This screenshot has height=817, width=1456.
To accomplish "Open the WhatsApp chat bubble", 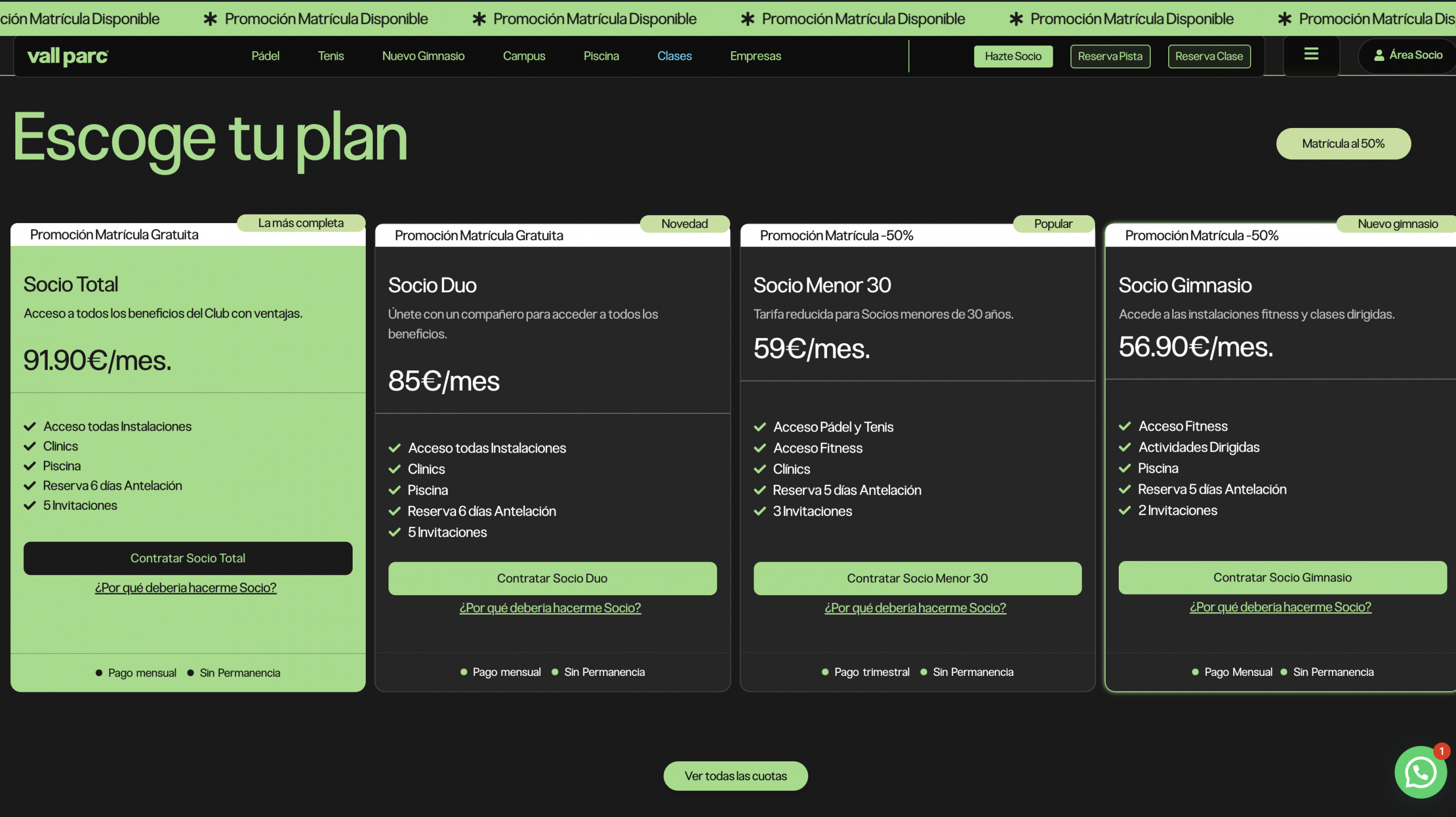I will pos(1420,772).
